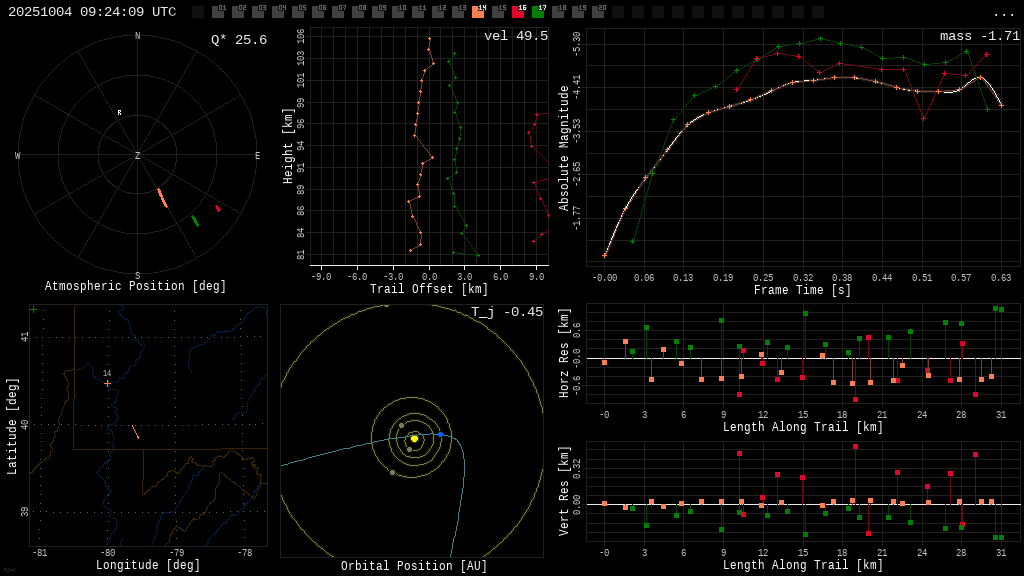Screen dimensions: 1024x576
Task: Click the orange meteor trail on sky plot
Action: pyautogui.click(x=162, y=198)
